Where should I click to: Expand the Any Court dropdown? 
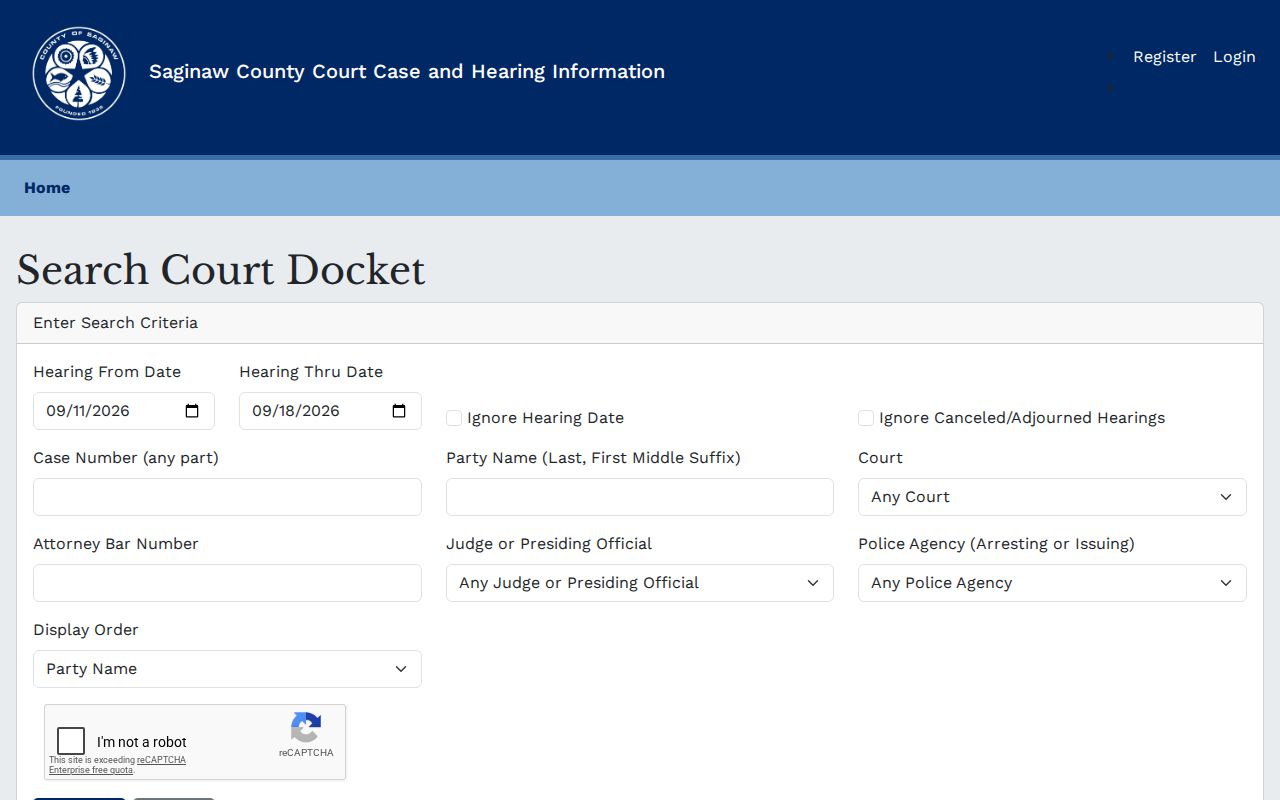click(x=1052, y=497)
